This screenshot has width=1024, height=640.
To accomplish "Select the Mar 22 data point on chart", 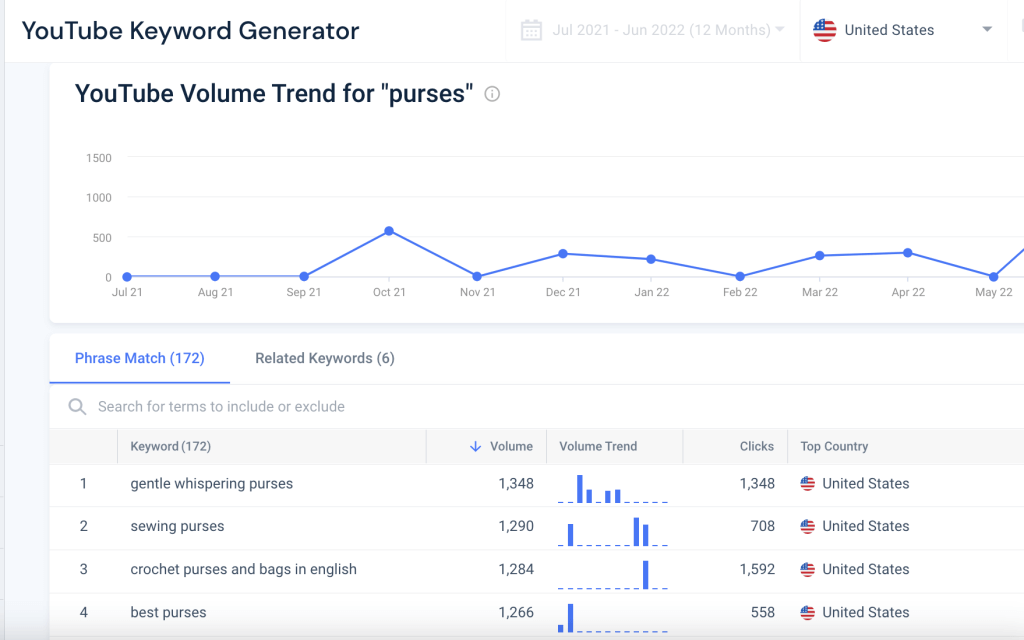I will [x=820, y=256].
